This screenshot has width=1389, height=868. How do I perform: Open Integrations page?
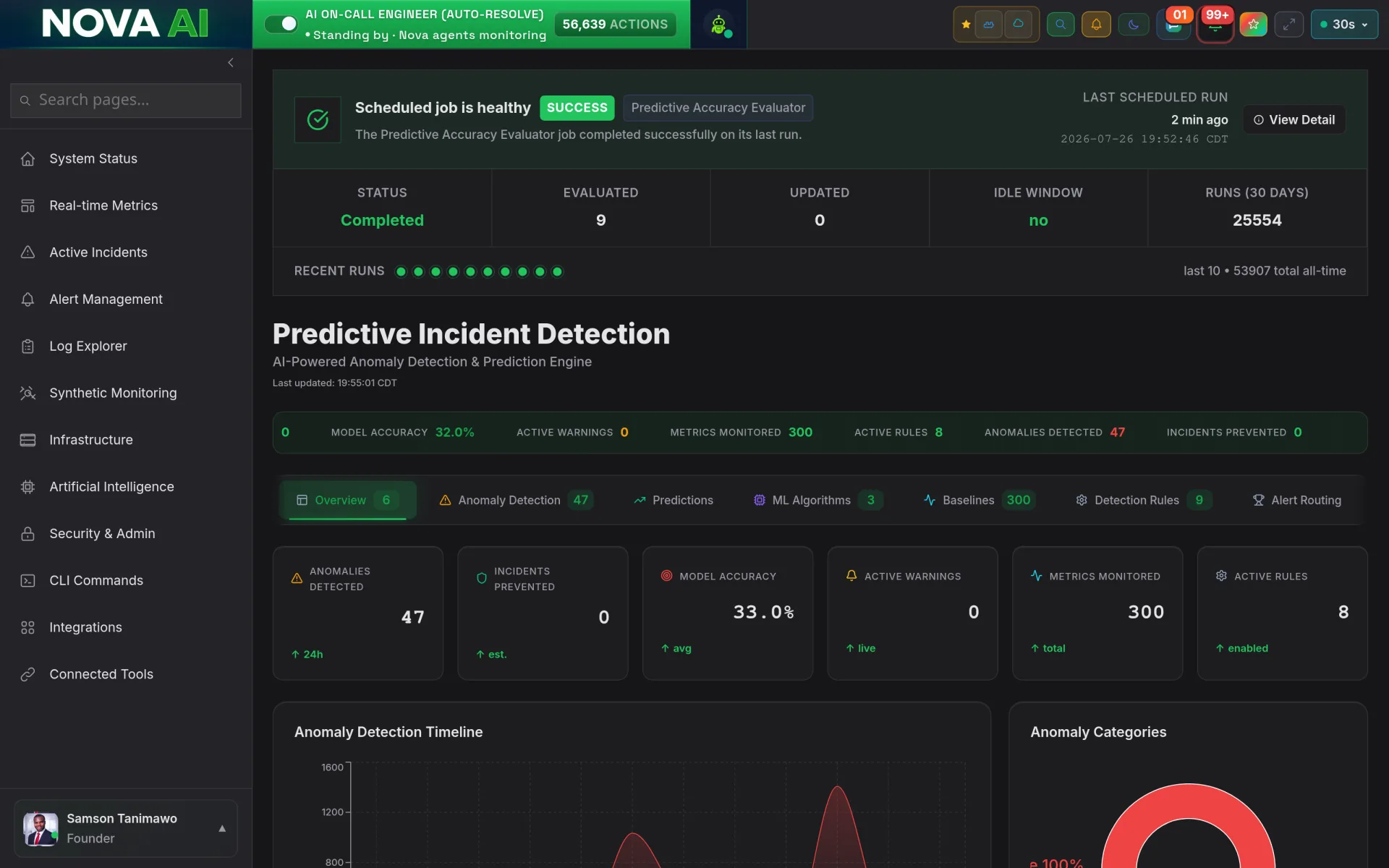[x=126, y=628]
